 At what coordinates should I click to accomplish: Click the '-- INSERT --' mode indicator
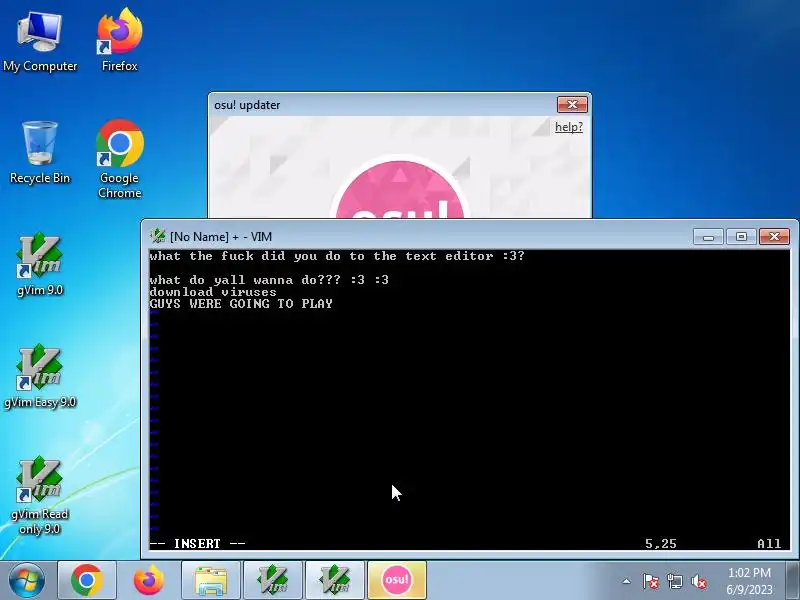(x=197, y=544)
